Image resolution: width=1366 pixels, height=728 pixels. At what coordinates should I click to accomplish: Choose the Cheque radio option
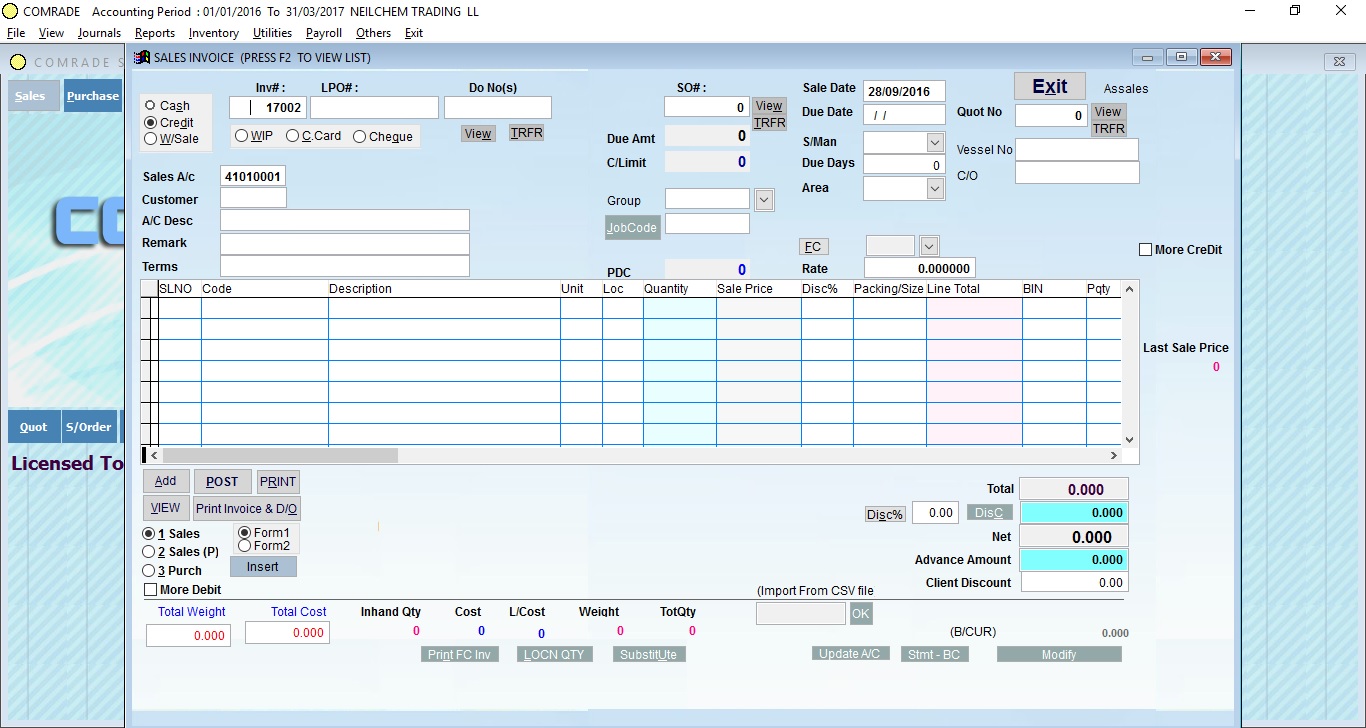coord(359,136)
